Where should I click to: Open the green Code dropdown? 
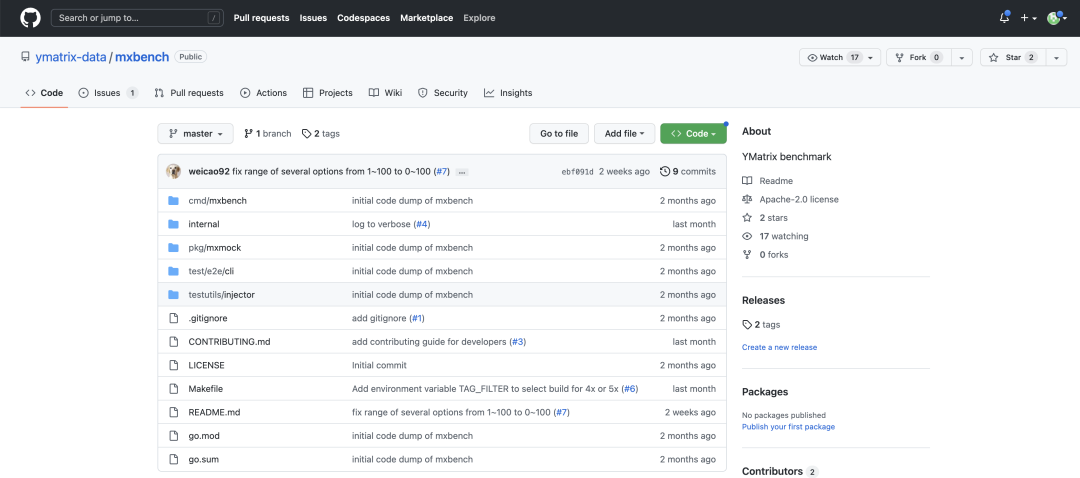(x=692, y=134)
